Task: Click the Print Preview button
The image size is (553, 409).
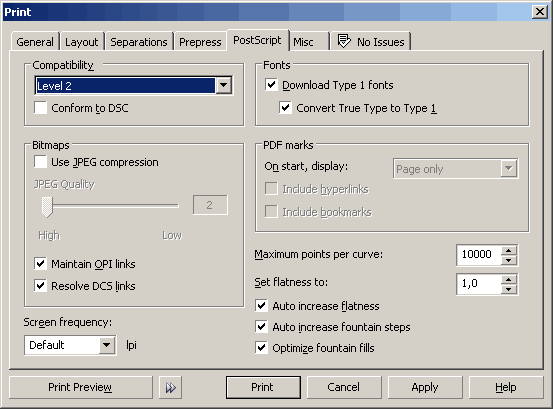Action: pyautogui.click(x=80, y=387)
